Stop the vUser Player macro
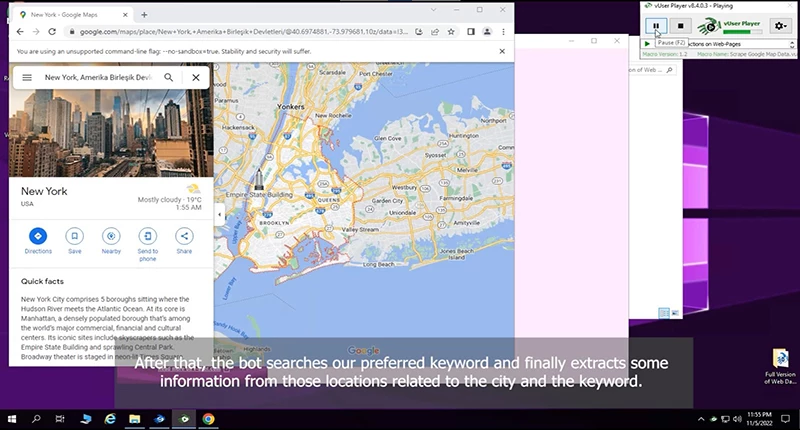This screenshot has height=430, width=800. (x=680, y=26)
